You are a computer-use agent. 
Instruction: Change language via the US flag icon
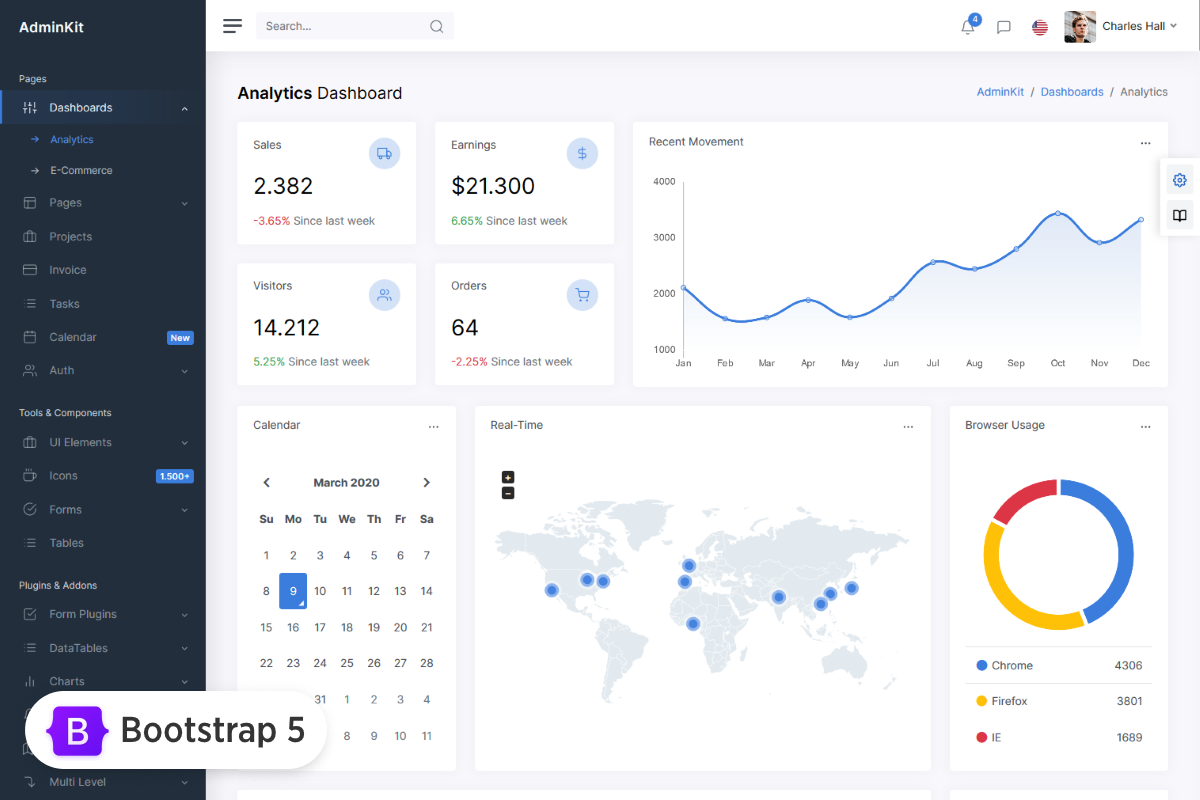(1039, 27)
